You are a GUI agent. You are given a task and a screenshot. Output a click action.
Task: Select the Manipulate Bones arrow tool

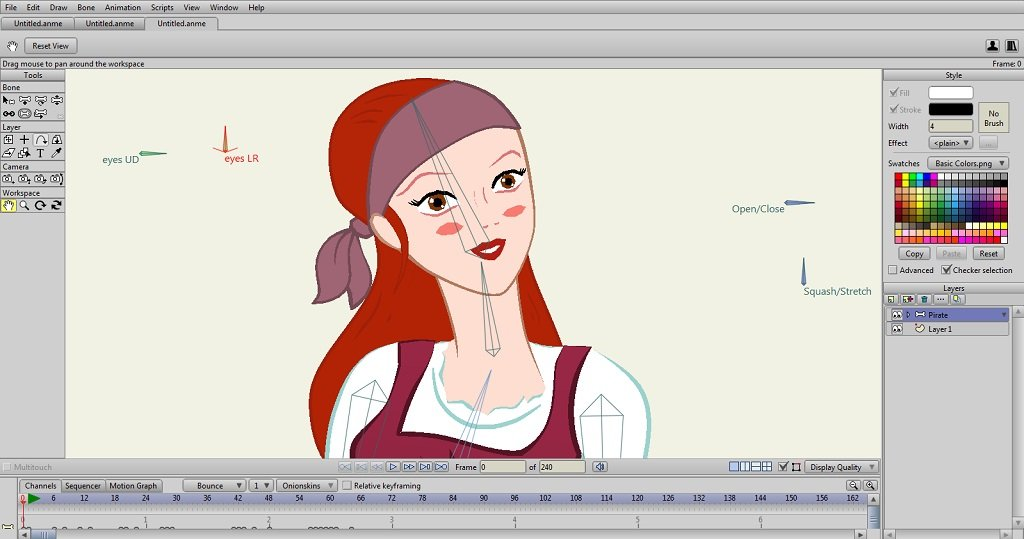[x=40, y=114]
